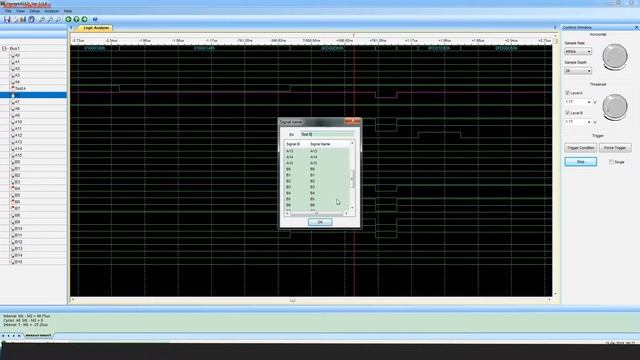Select signal ID B2 in the dialog list
The width and height of the screenshot is (640, 360).
pos(289,181)
